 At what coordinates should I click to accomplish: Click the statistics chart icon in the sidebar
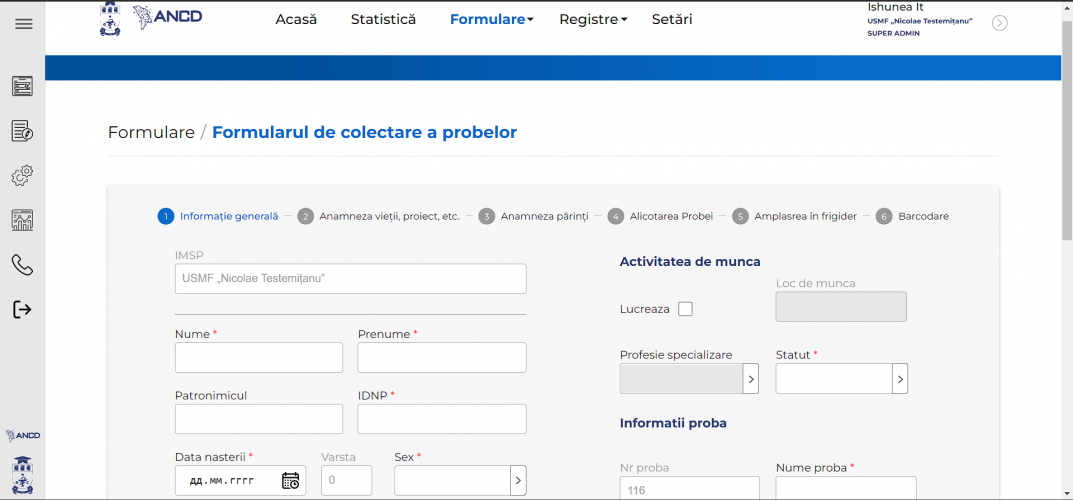click(23, 220)
